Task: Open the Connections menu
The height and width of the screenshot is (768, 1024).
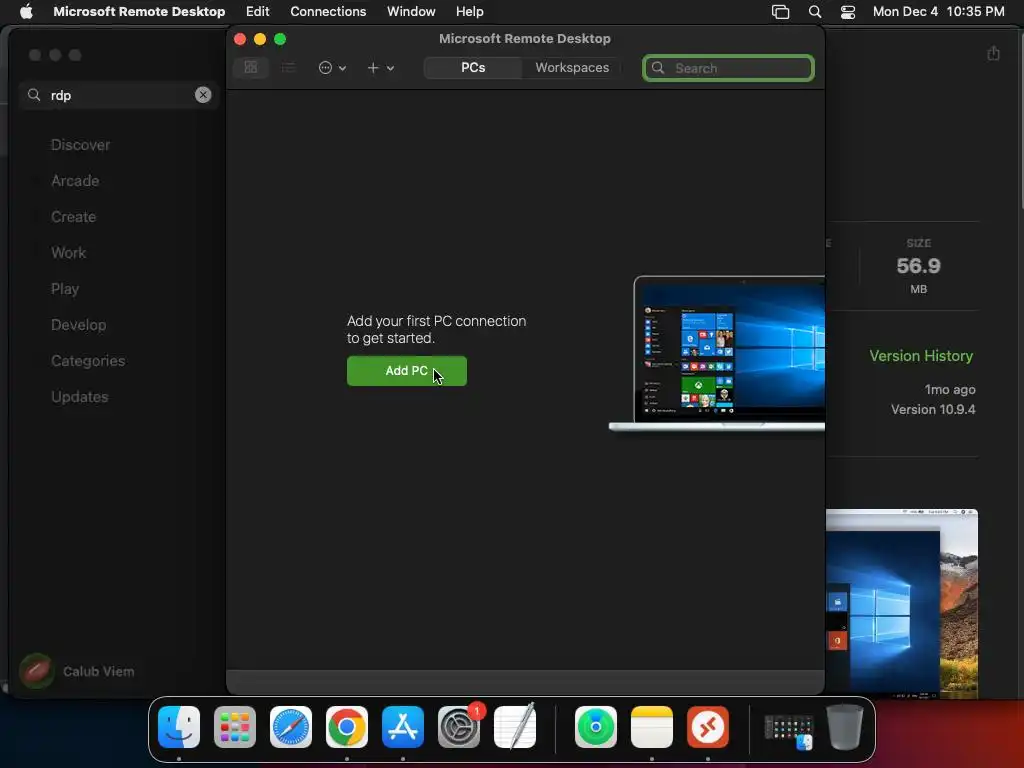Action: (x=328, y=12)
